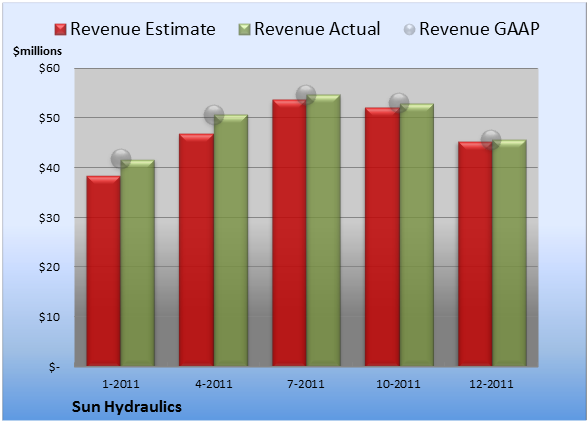Select the 'Revenue GAAP' legend label
Screen dimensions: 588x422
click(479, 29)
